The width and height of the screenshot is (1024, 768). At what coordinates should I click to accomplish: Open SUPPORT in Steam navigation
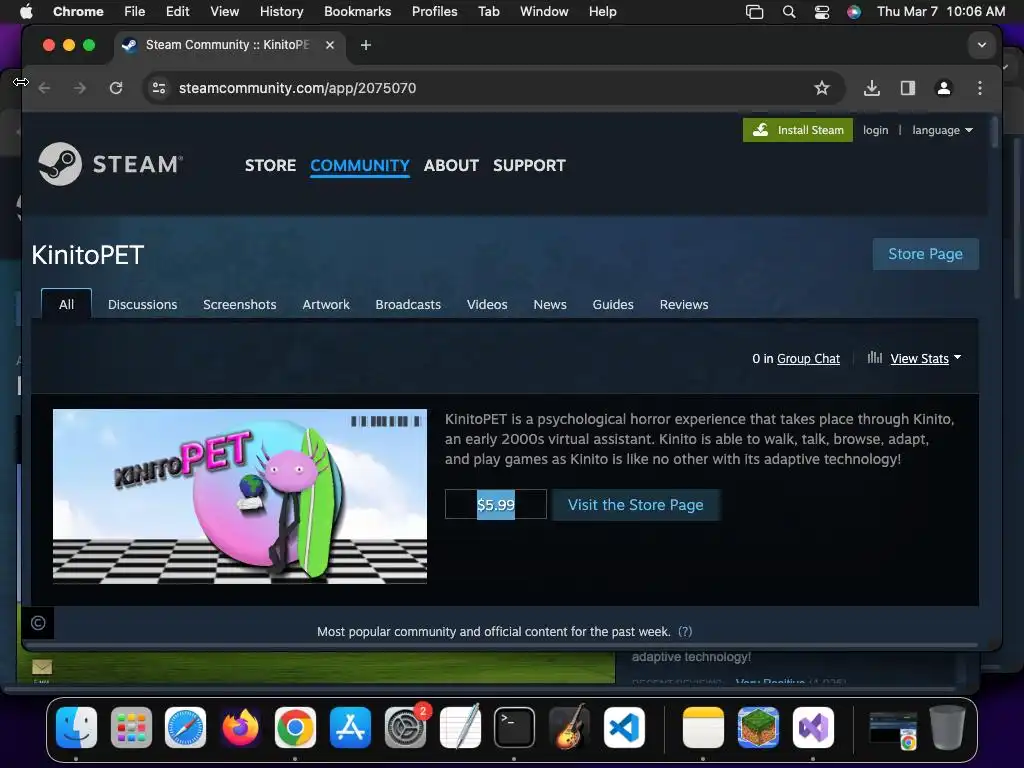(x=529, y=165)
